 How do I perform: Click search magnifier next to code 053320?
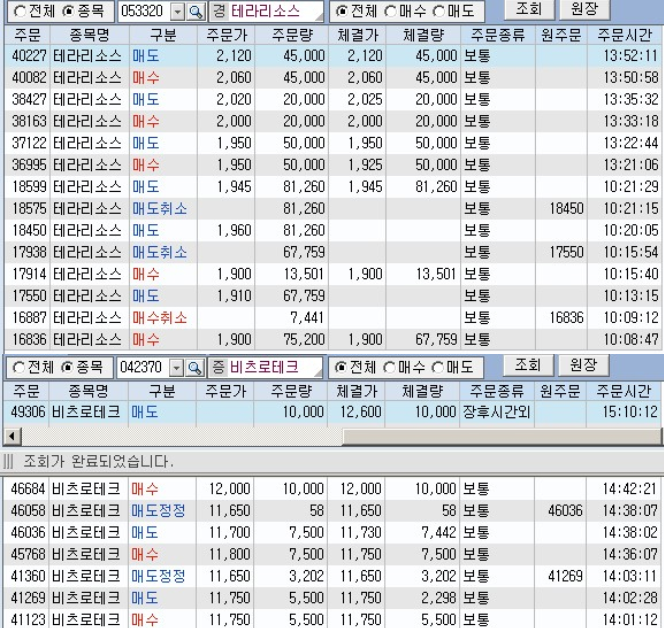click(x=196, y=11)
